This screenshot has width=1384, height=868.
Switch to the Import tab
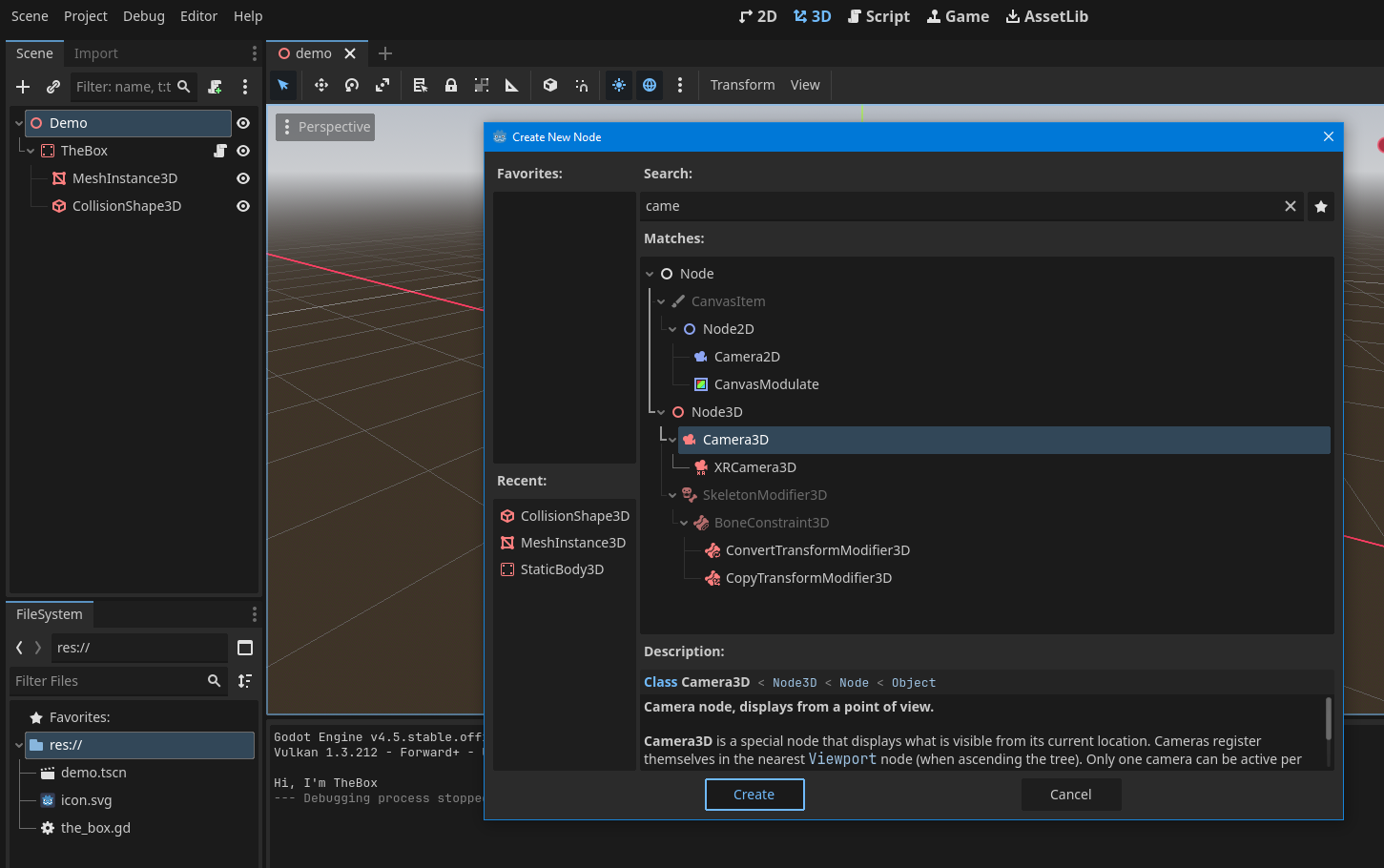pyautogui.click(x=95, y=53)
